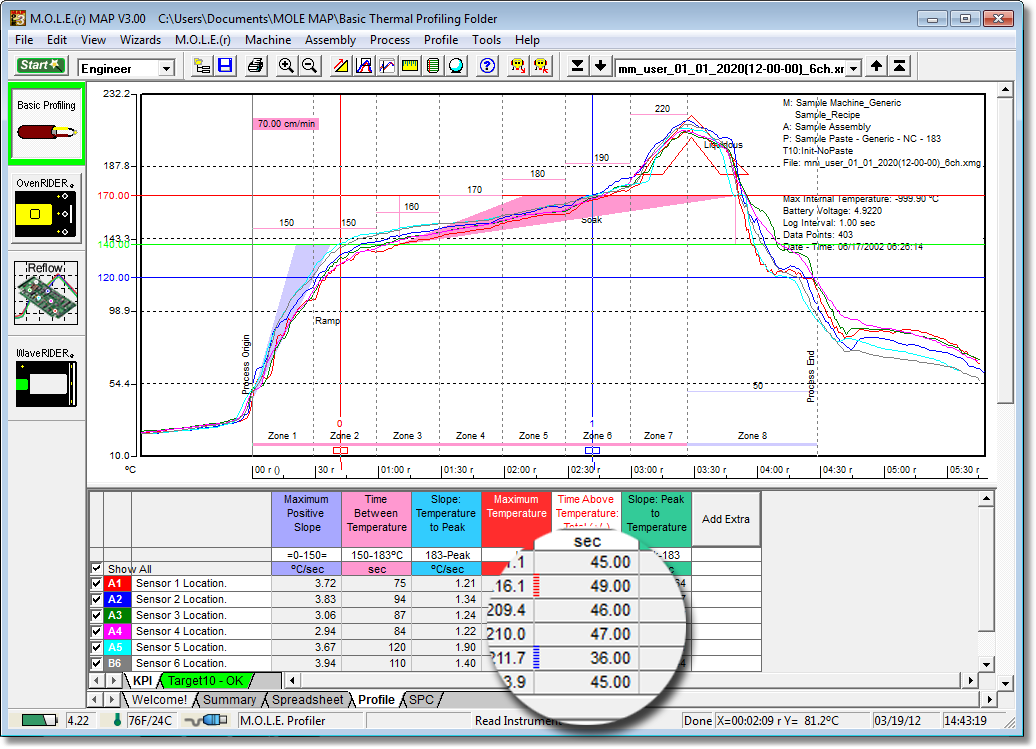1036x749 pixels.
Task: Select the peak difference tool icon
Action: (364, 66)
